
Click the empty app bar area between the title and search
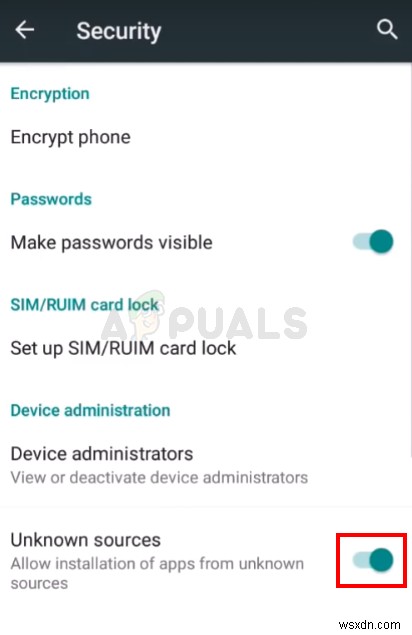tap(267, 31)
